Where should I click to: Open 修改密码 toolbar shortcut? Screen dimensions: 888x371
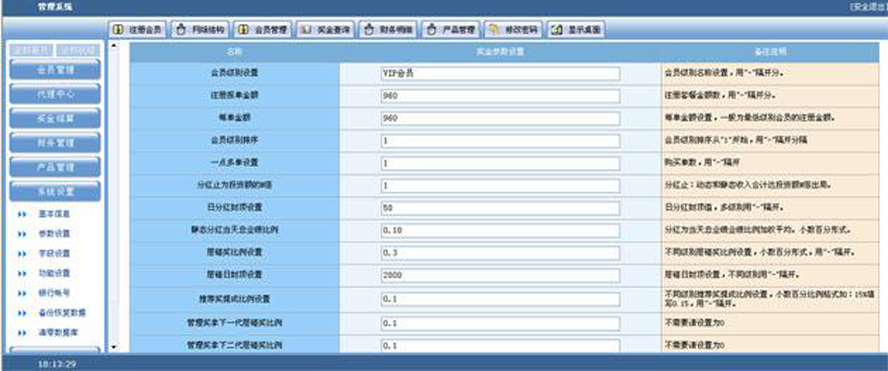click(x=514, y=30)
